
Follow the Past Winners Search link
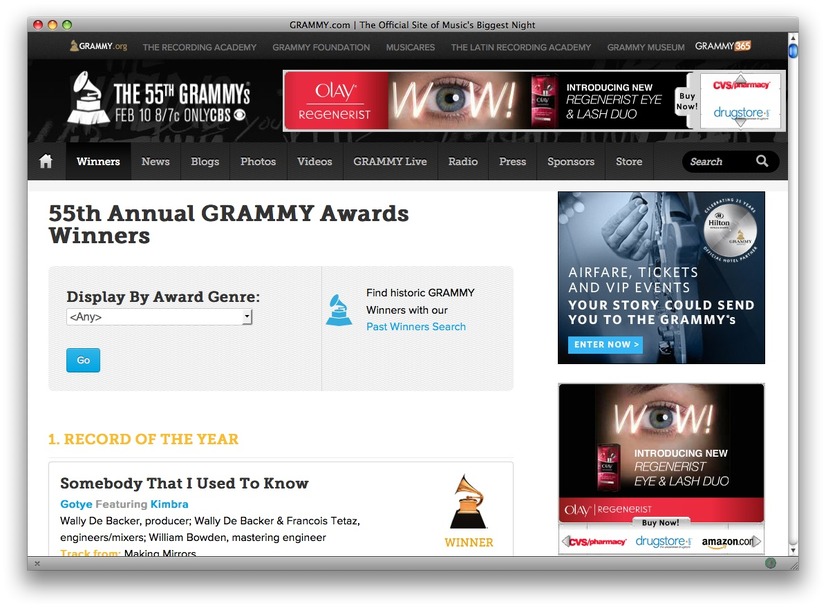click(416, 327)
